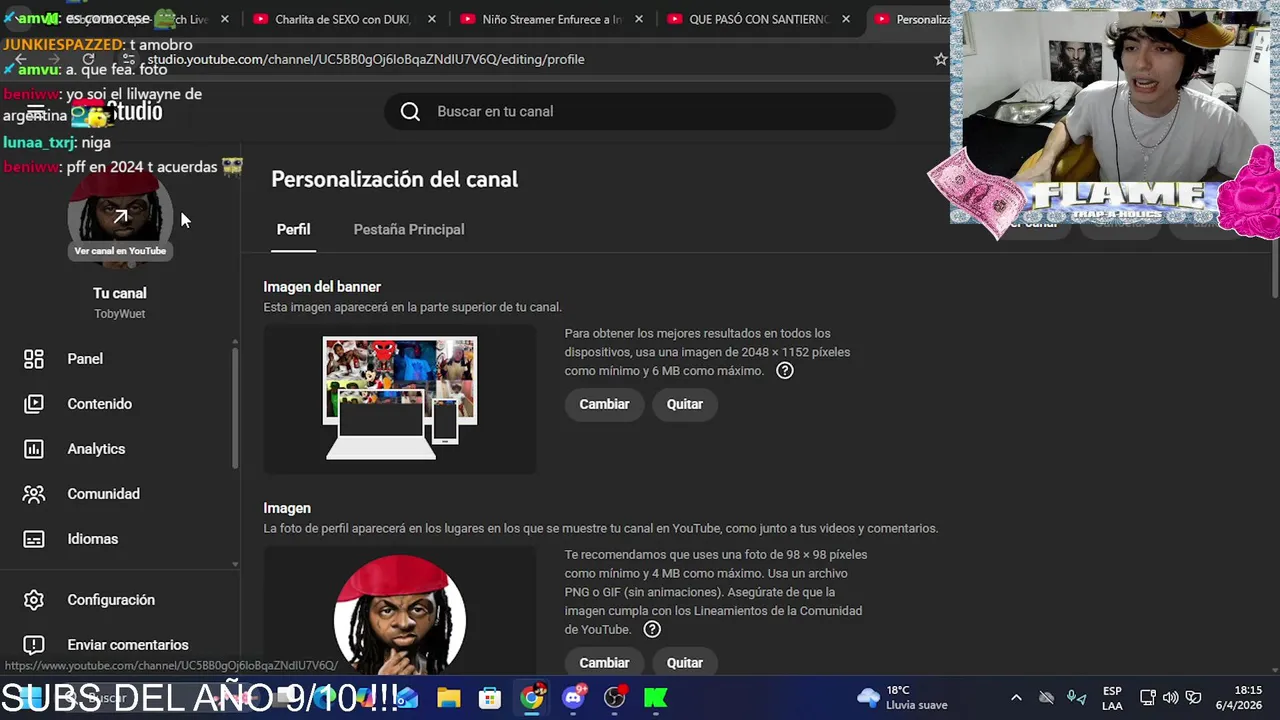
Task: Click the Buscar en tu canal search field
Action: pyautogui.click(x=640, y=111)
